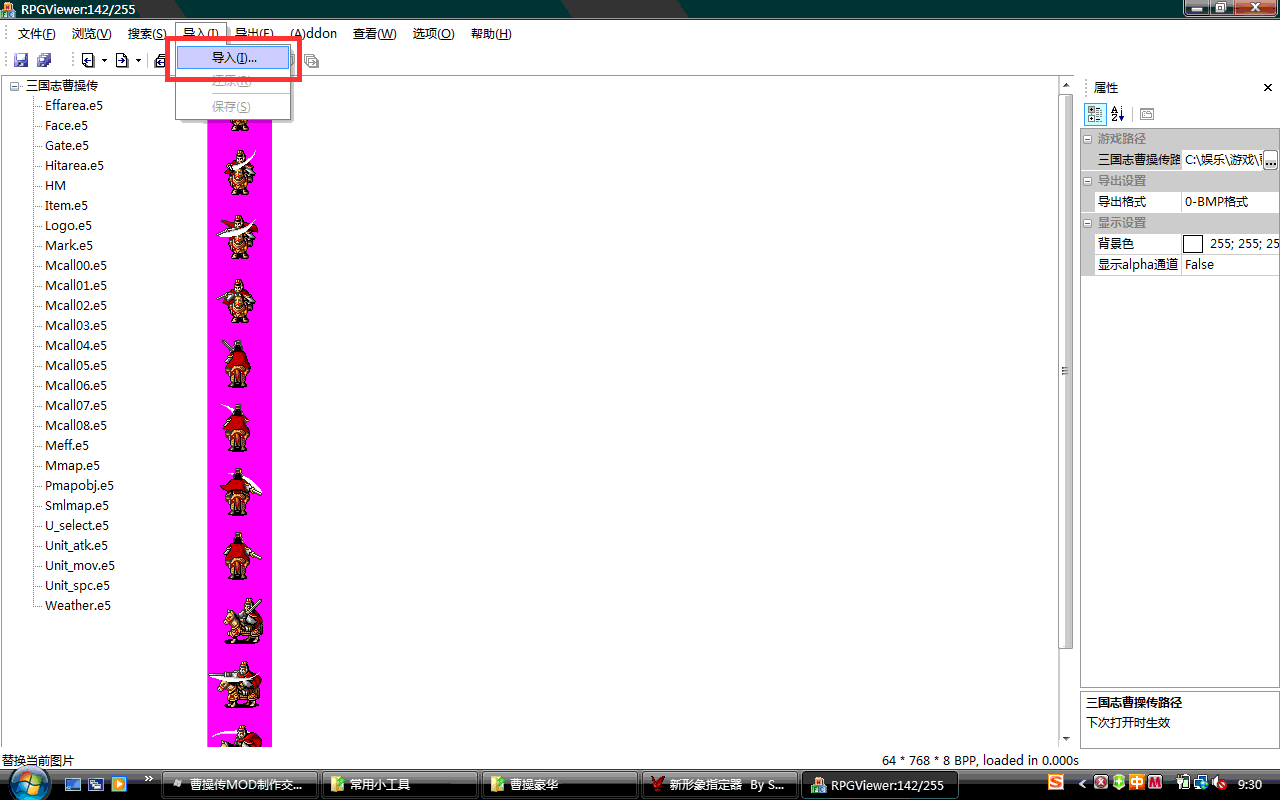Open the 搜索(S) menu
Image resolution: width=1280 pixels, height=800 pixels.
(x=147, y=34)
